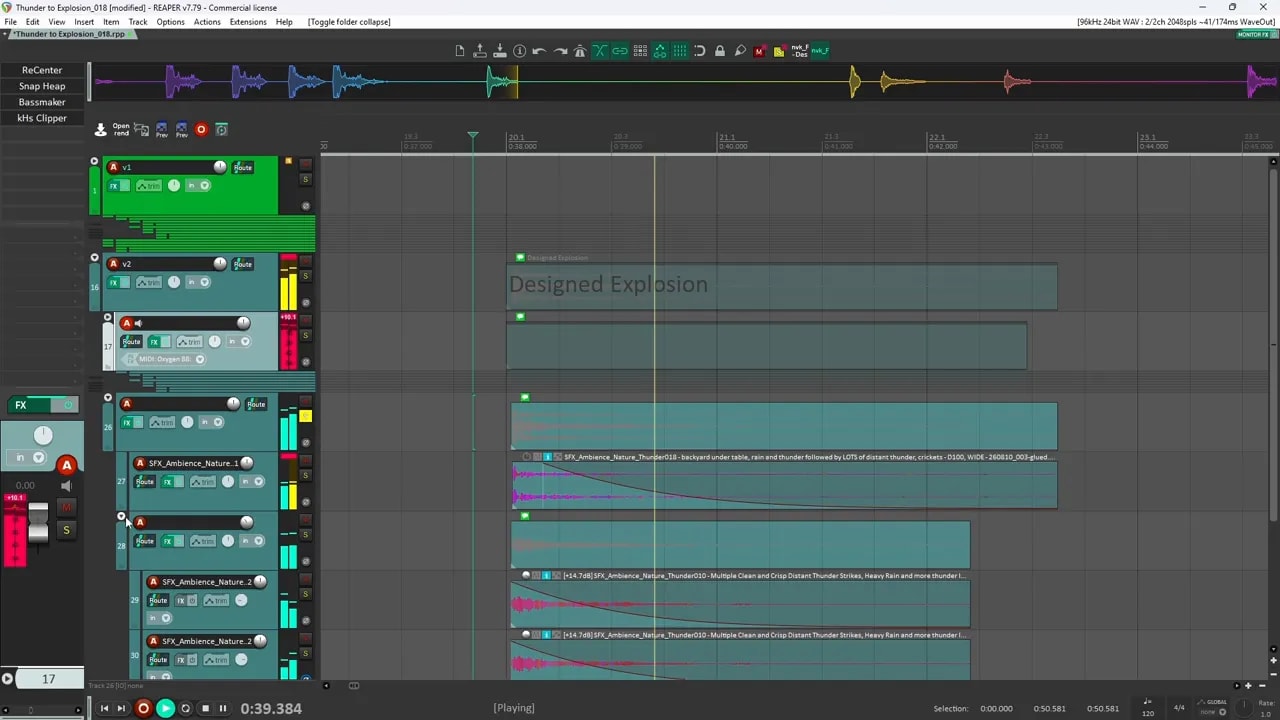1280x720 pixels.
Task: Click the Bassmaker button
Action: click(x=42, y=102)
